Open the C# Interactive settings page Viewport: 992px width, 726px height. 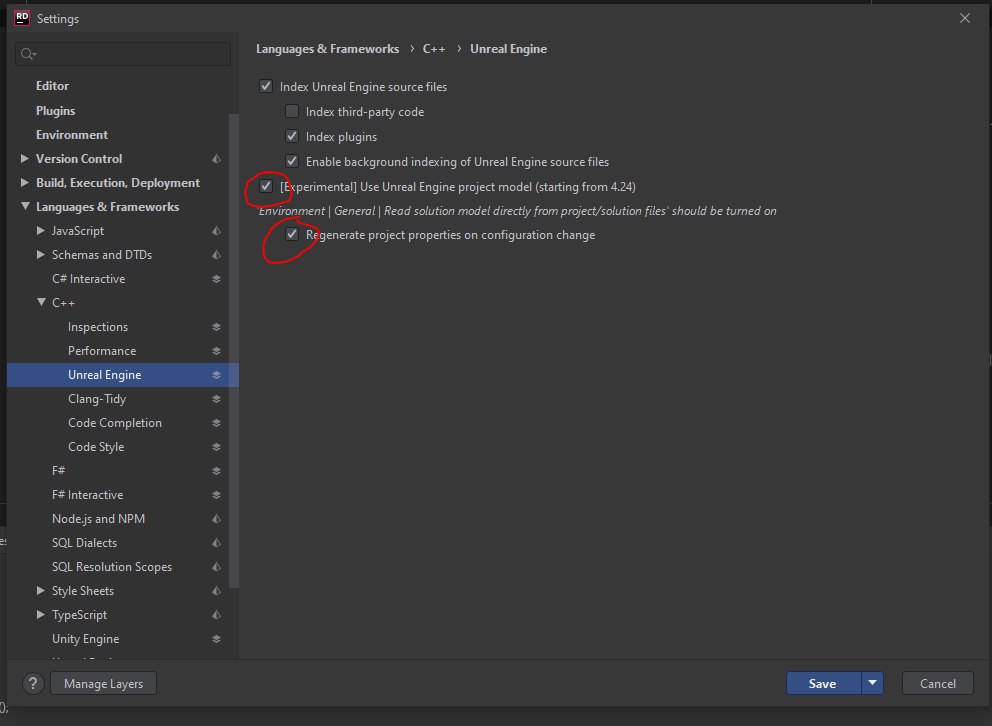(x=89, y=279)
